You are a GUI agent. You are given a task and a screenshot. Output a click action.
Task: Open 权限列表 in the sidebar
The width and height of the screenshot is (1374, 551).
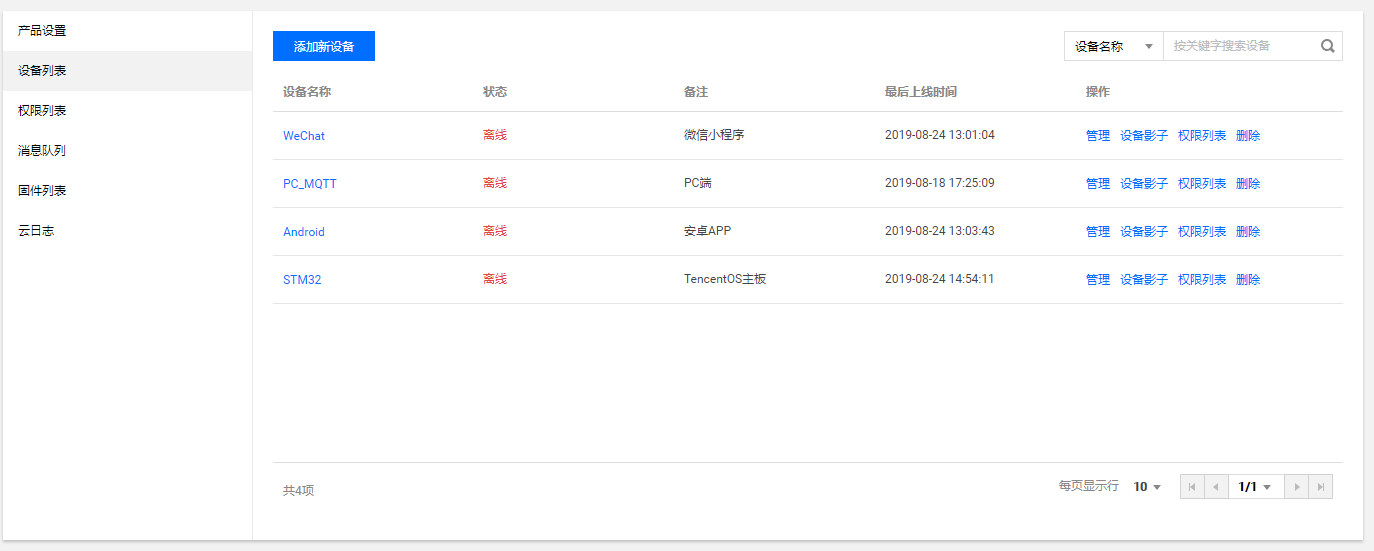pos(126,111)
